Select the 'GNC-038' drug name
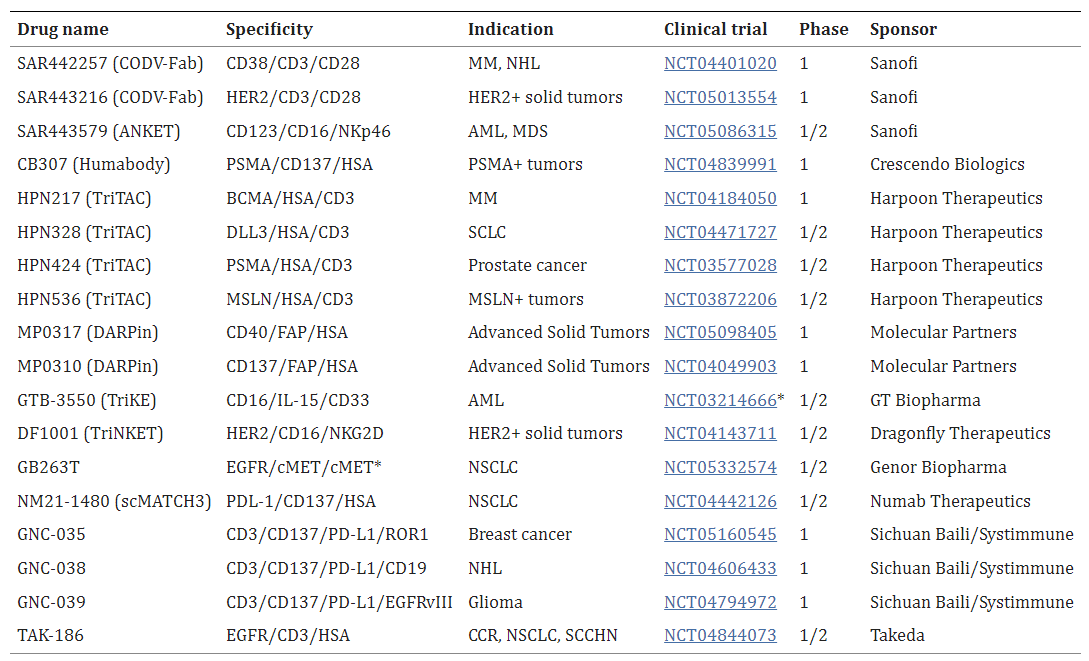Viewport: 1089px width, 661px height. [x=51, y=569]
